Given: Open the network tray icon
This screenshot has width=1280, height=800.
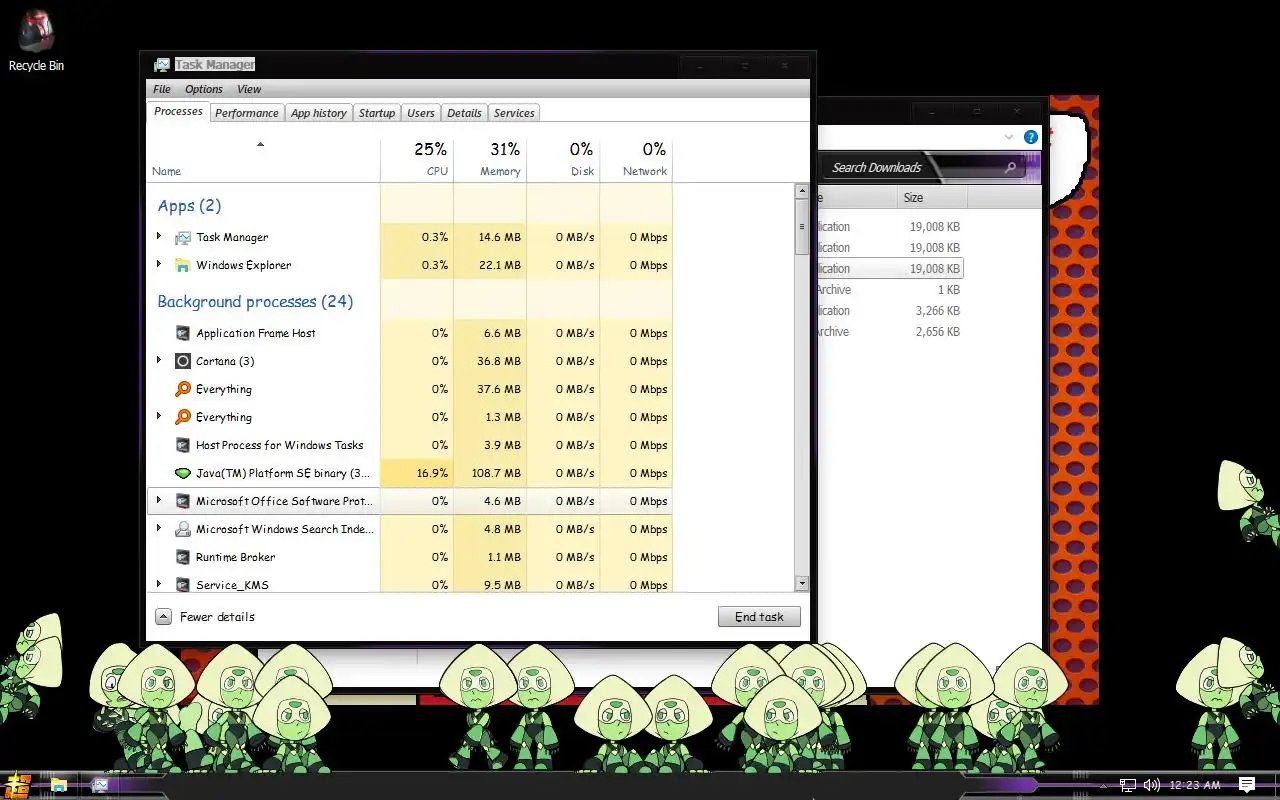Looking at the screenshot, I should pos(1127,785).
